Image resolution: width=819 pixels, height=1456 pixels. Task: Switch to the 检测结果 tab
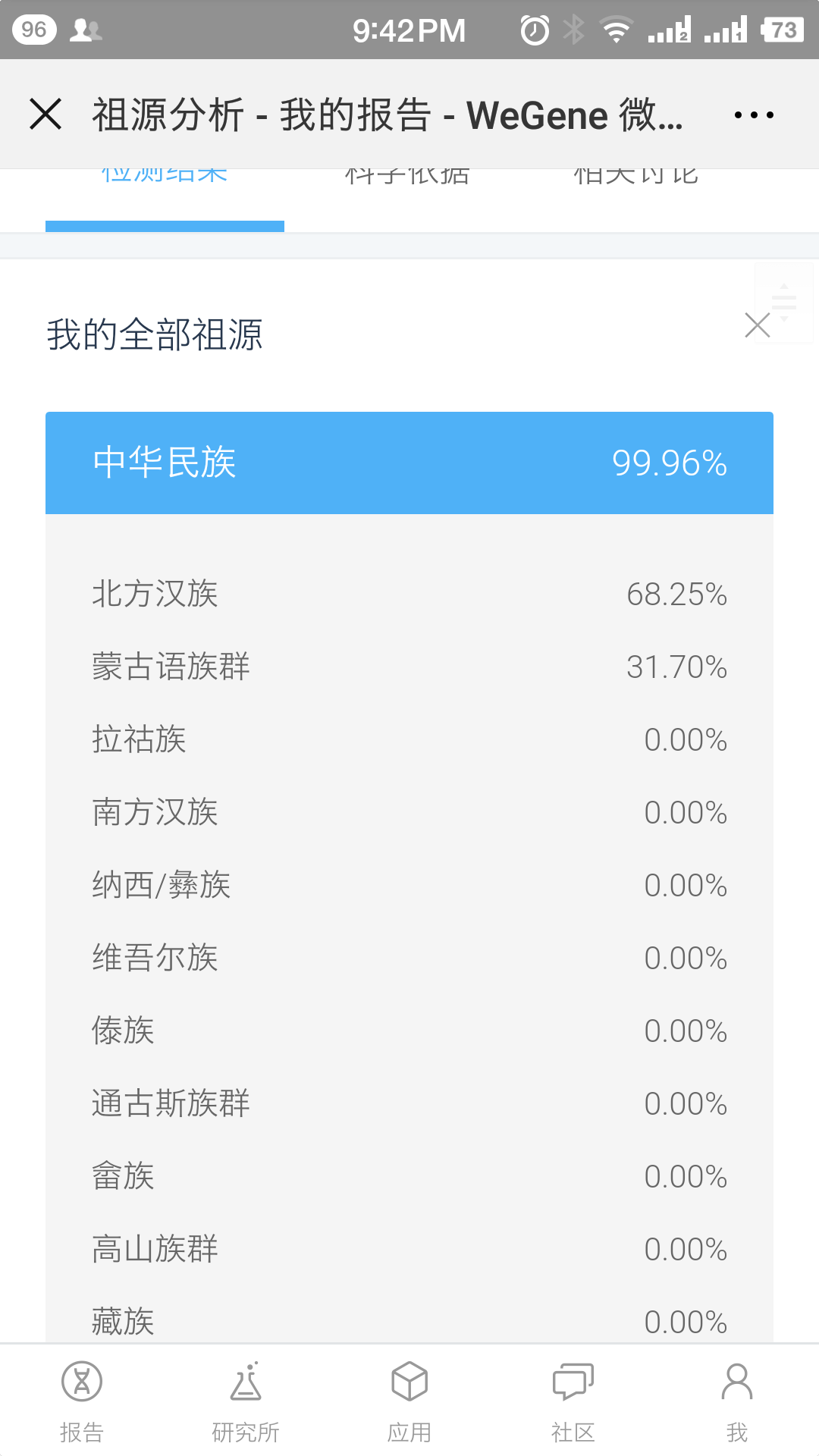click(x=165, y=176)
